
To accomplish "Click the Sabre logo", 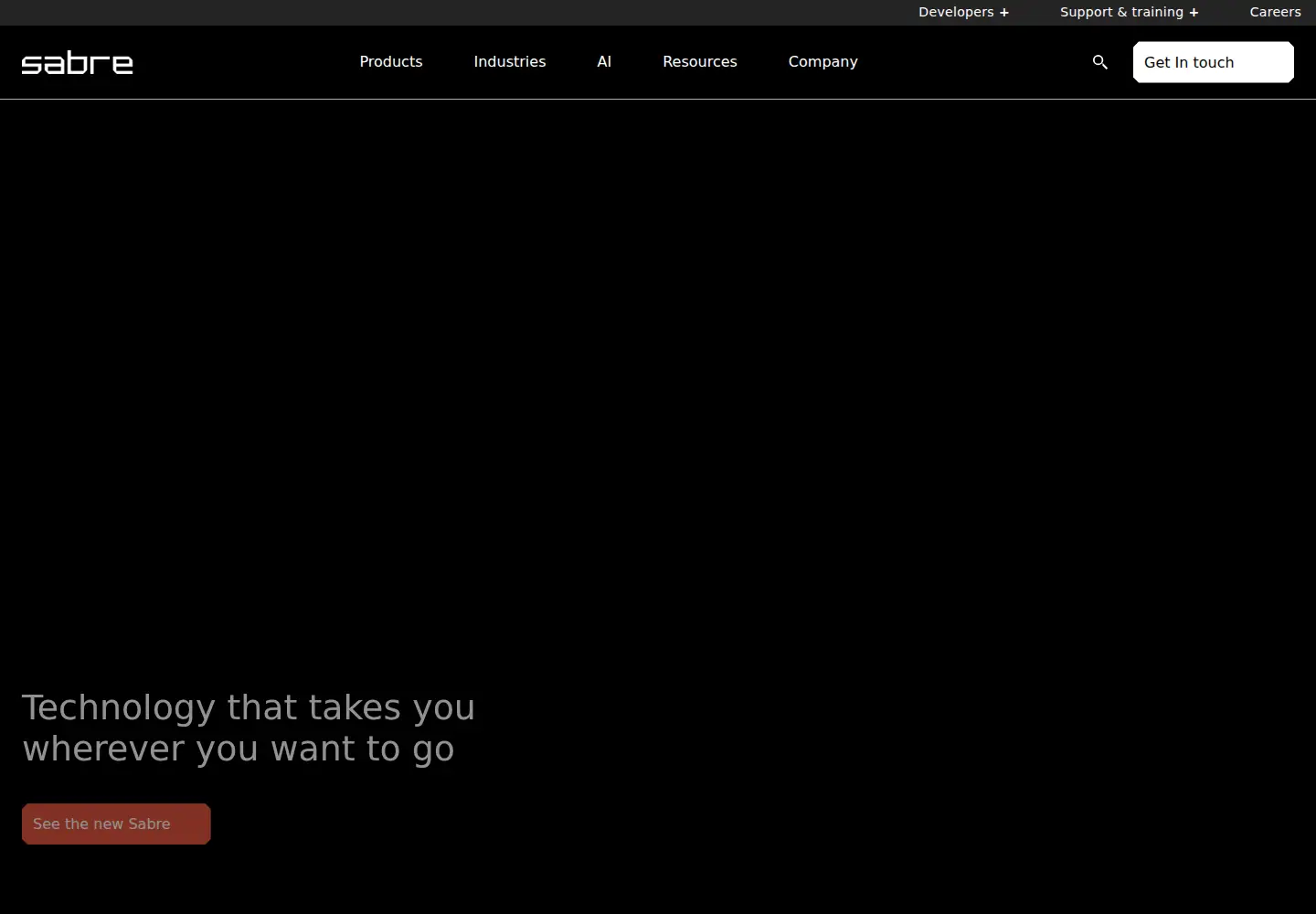I will click(x=78, y=63).
